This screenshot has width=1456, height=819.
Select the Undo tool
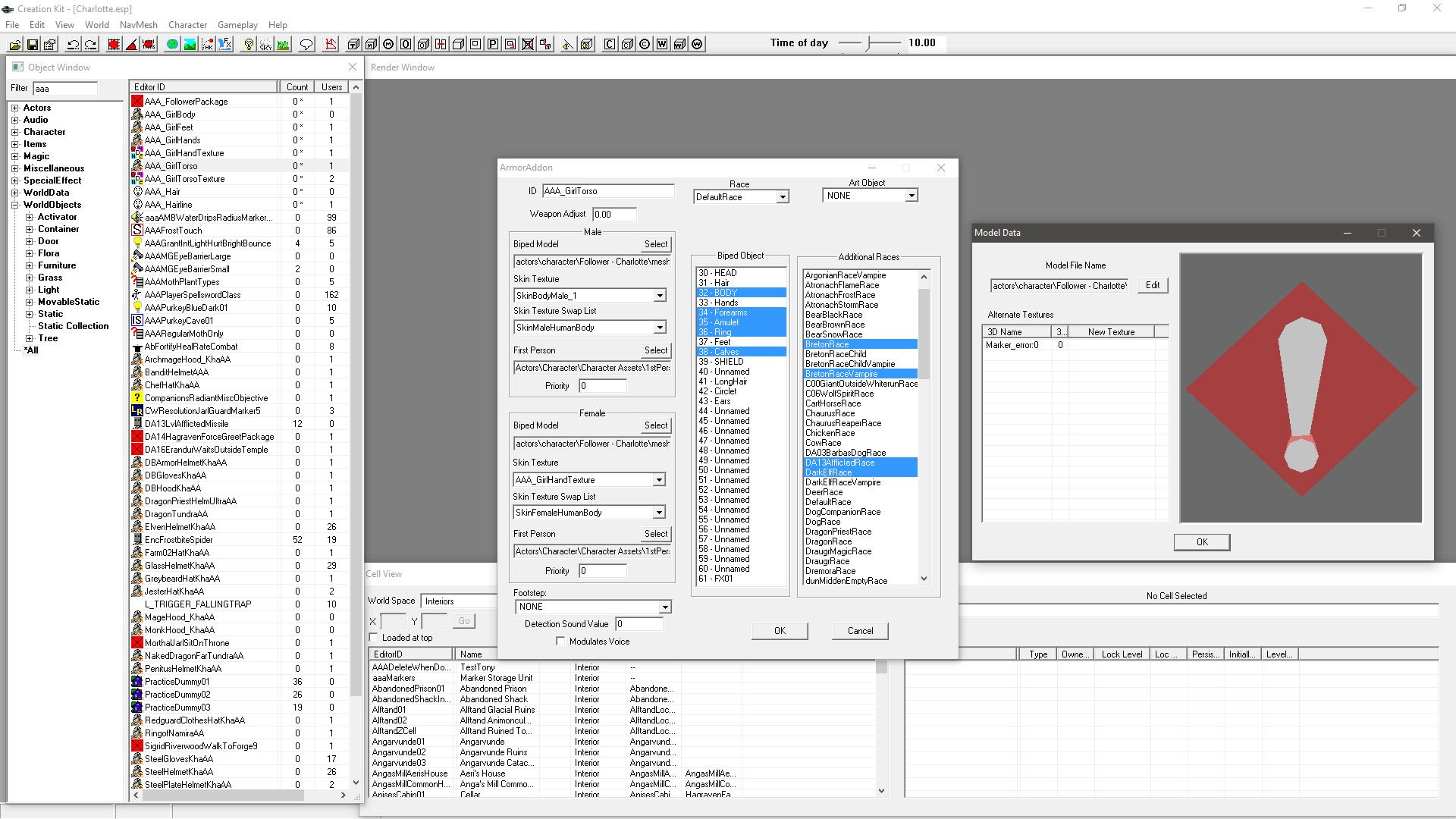pos(74,45)
